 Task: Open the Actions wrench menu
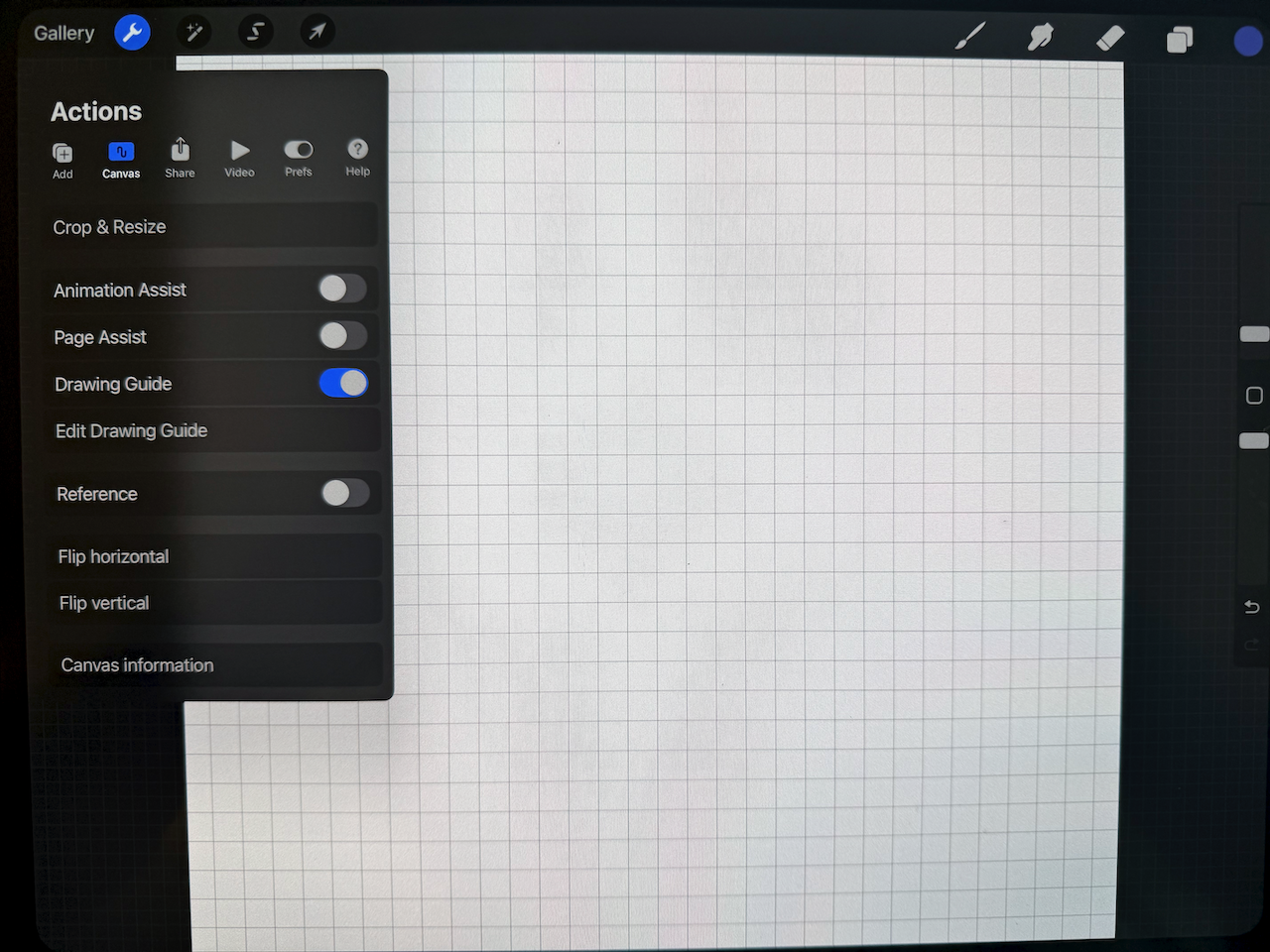(x=132, y=33)
